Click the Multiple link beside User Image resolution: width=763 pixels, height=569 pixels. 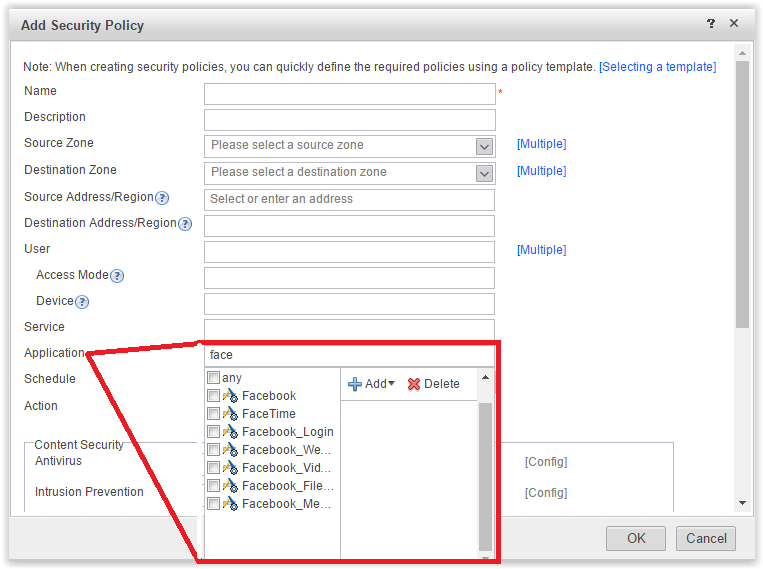click(x=541, y=250)
